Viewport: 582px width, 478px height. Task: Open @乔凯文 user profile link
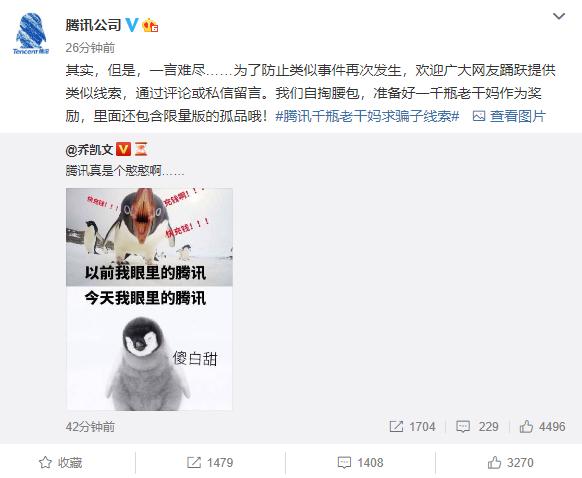click(x=89, y=150)
